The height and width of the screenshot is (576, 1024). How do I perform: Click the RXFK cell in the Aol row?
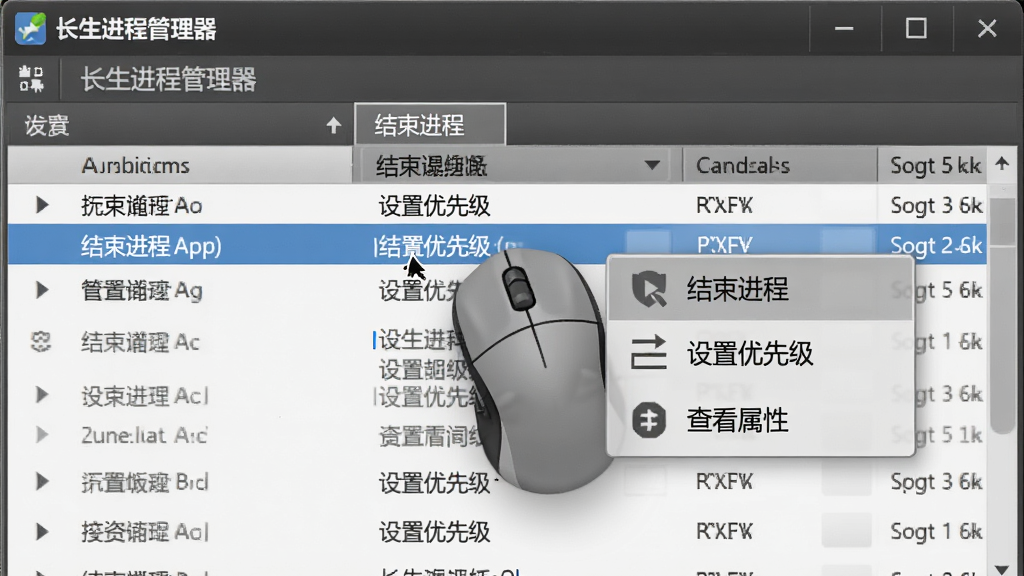tap(724, 532)
